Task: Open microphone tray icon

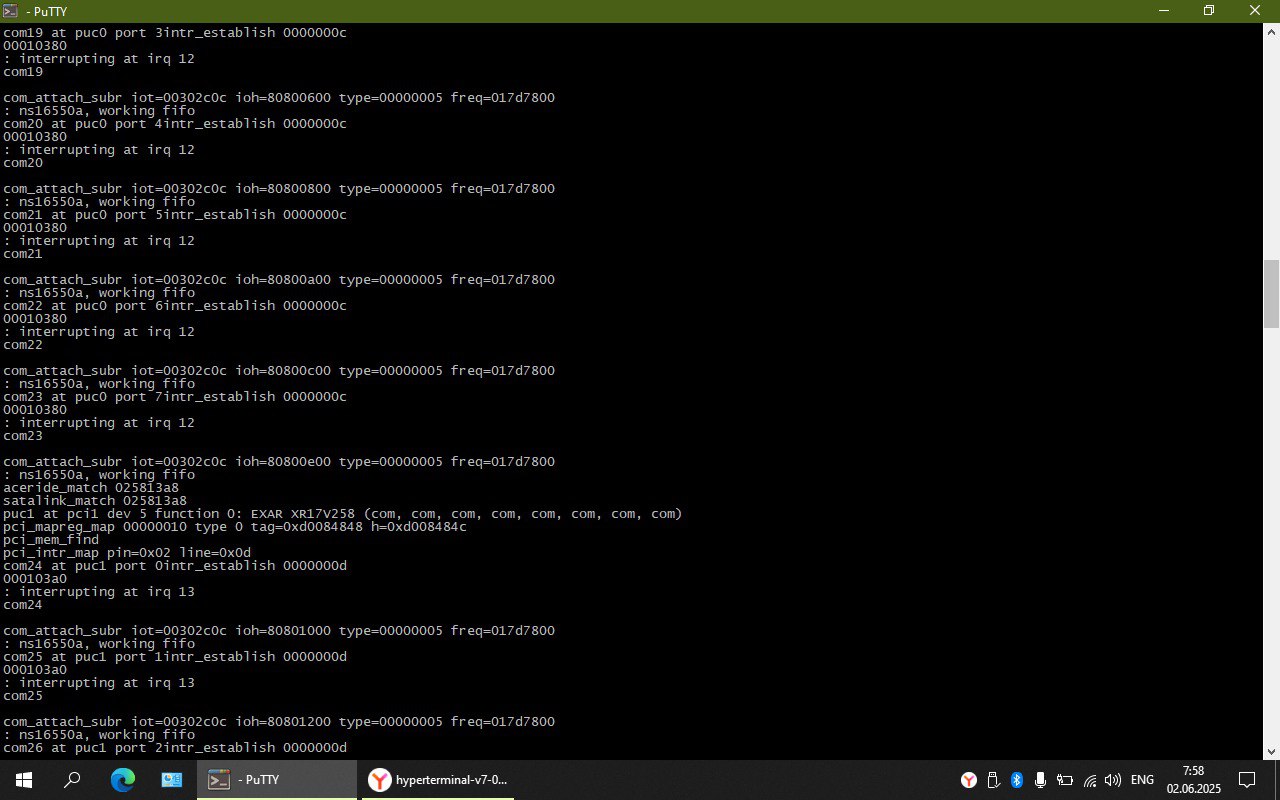Action: point(1041,780)
